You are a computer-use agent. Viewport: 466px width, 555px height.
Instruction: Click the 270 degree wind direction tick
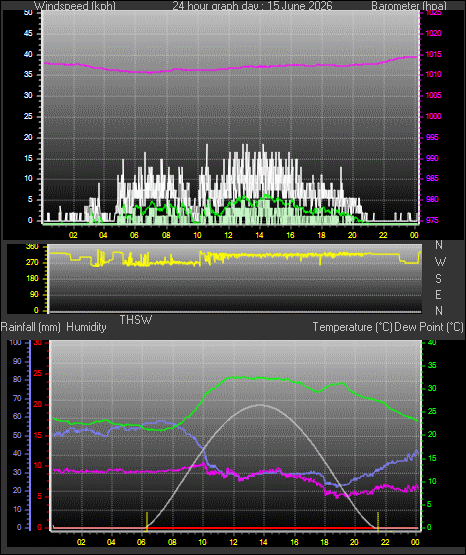coord(32,262)
